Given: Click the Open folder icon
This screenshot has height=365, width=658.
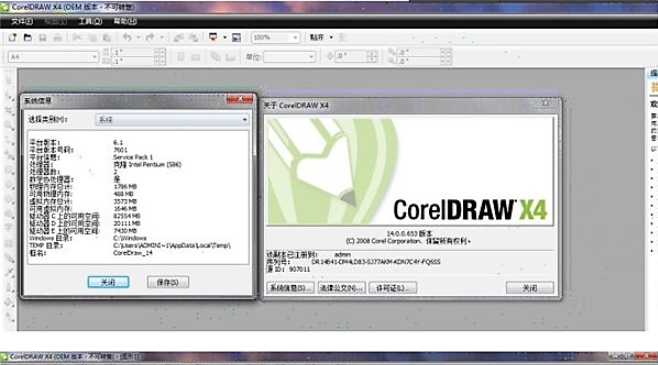Looking at the screenshot, I should tap(27, 38).
